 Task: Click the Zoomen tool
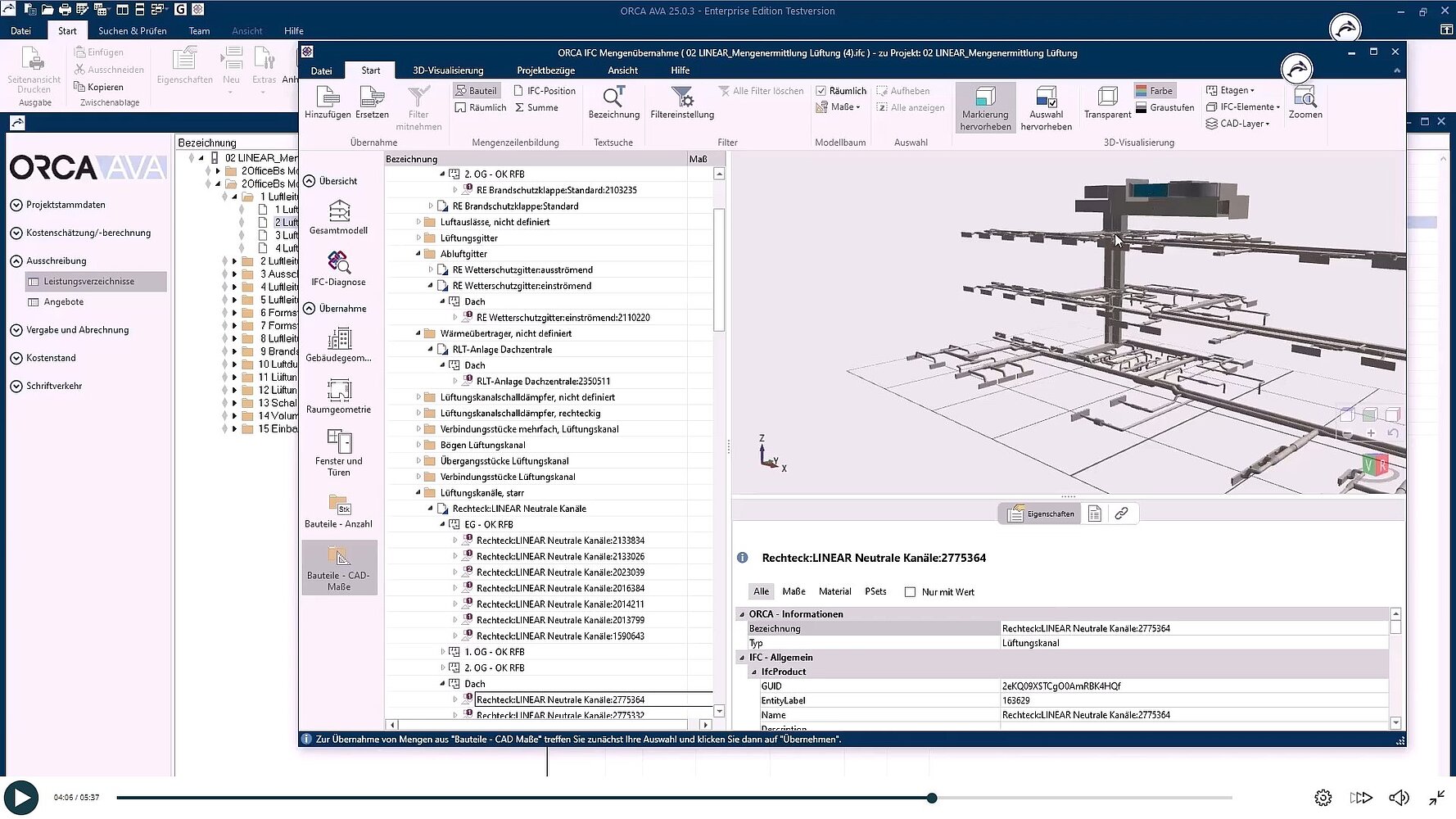click(x=1305, y=103)
